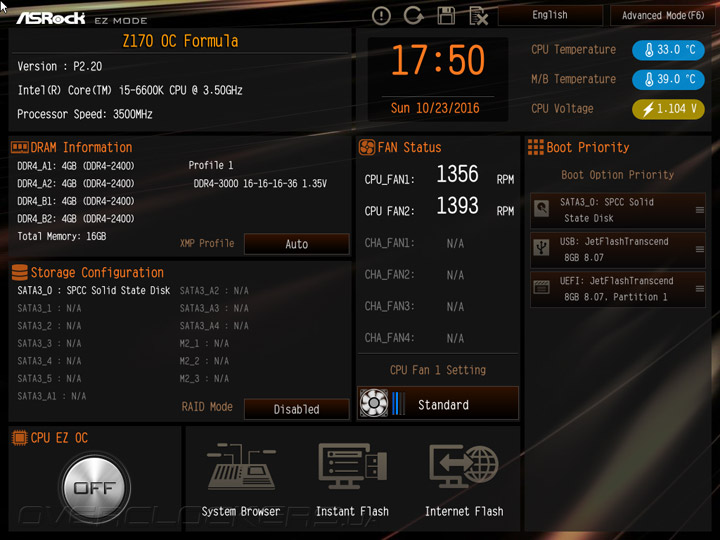Click the DDR4_A1: 4GB (DDR4-2400) entry
Image resolution: width=720 pixels, height=540 pixels.
coord(76,166)
